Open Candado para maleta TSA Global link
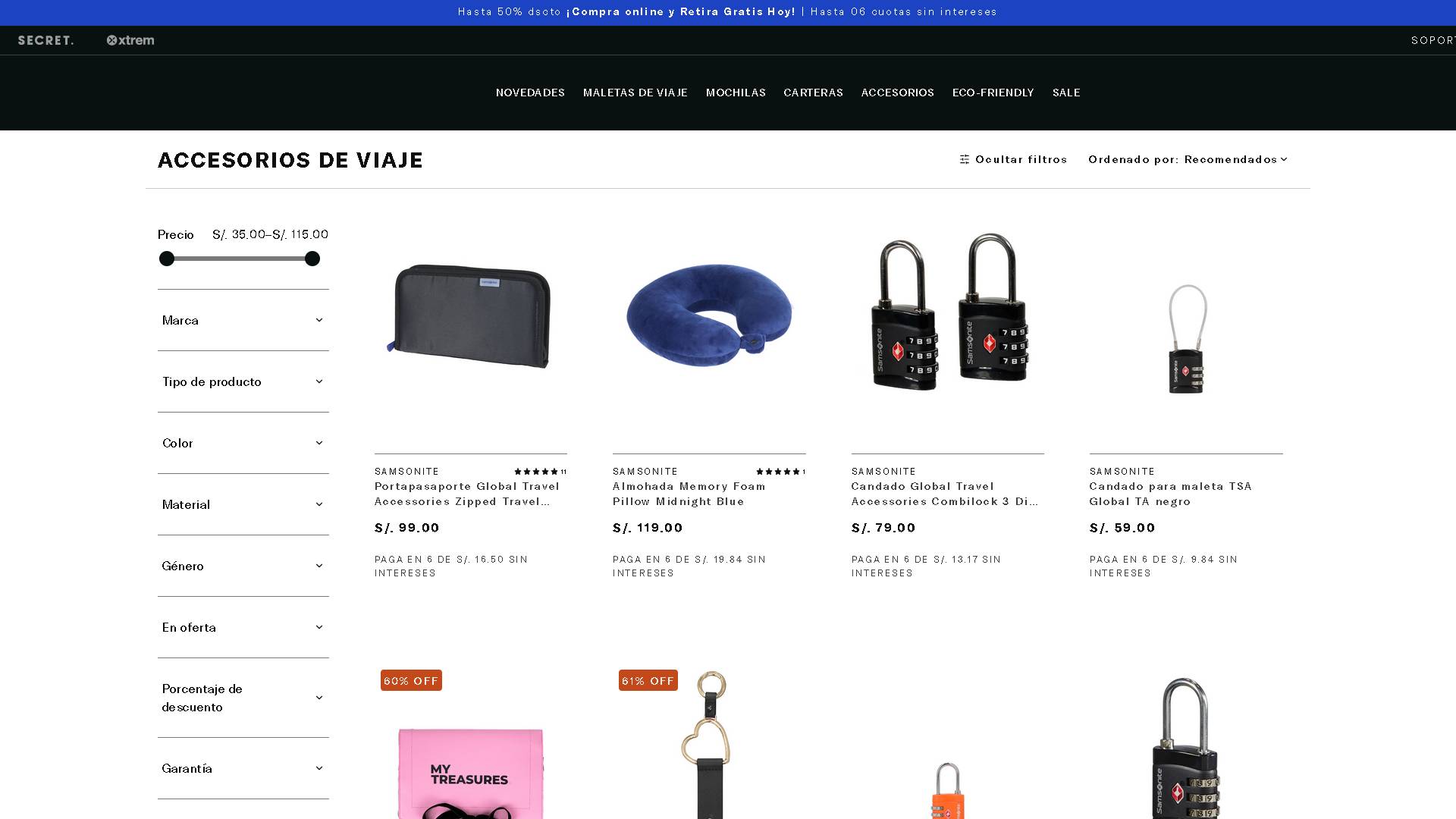Screen dimensions: 1456x819 (1170, 494)
